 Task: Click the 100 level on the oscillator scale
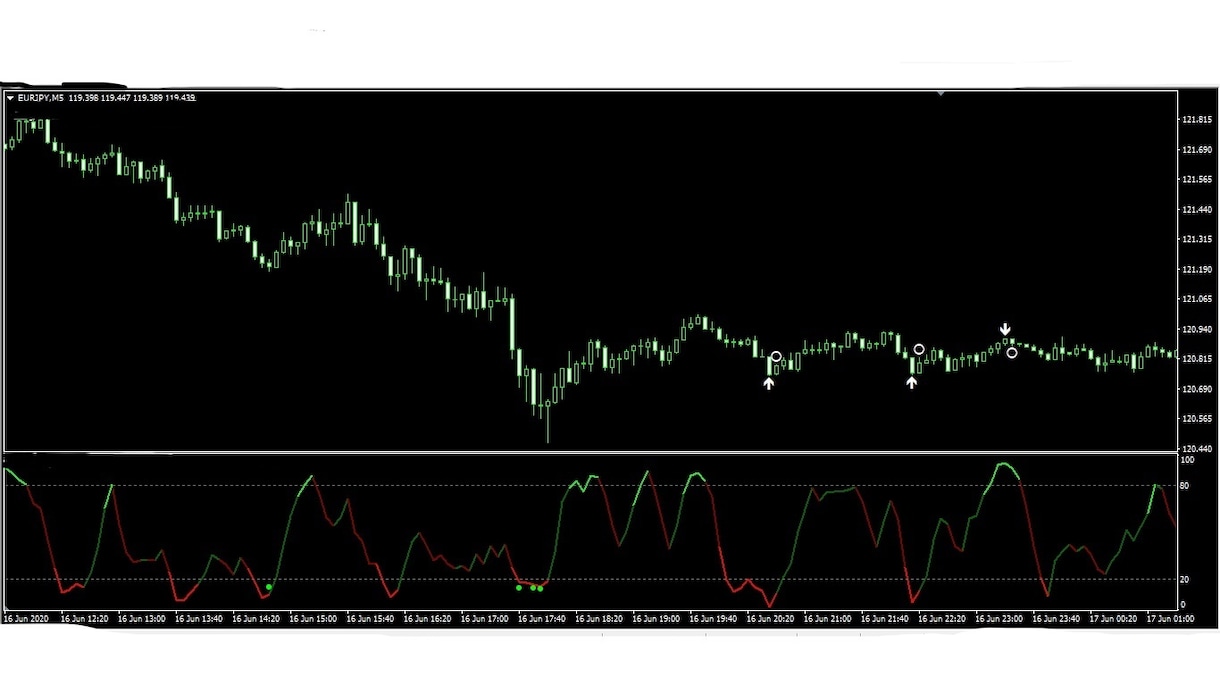click(1189, 461)
